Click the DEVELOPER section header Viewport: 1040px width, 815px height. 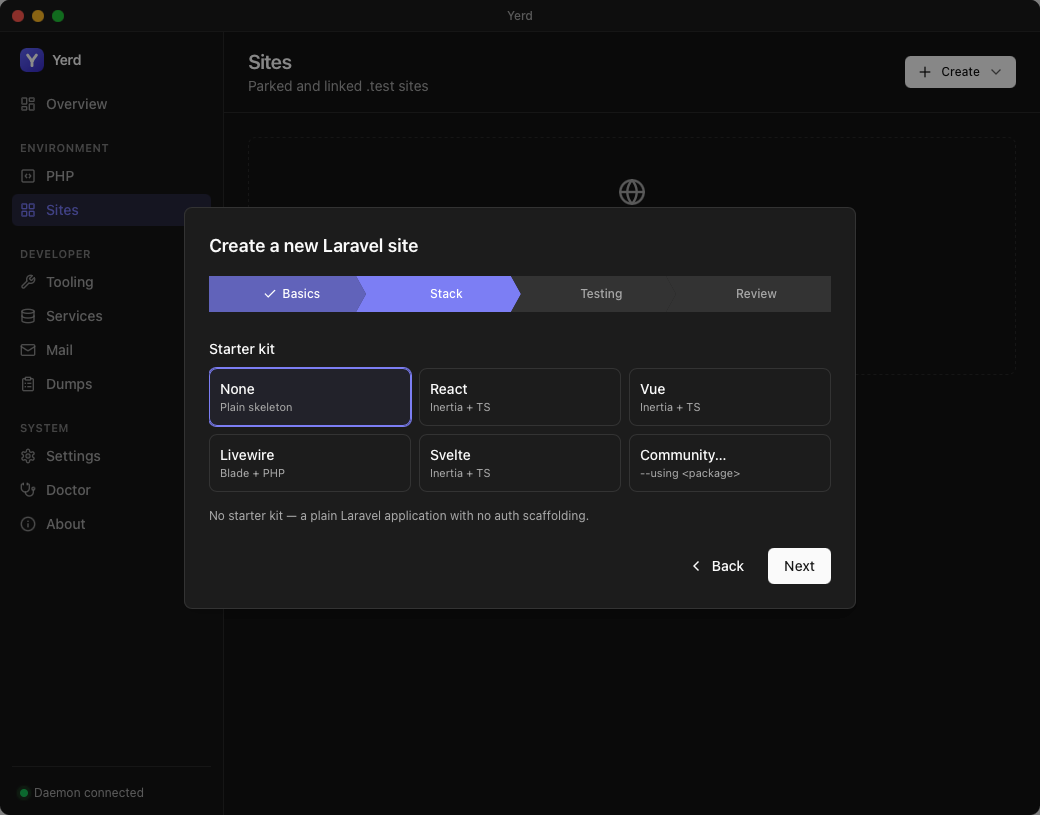56,254
